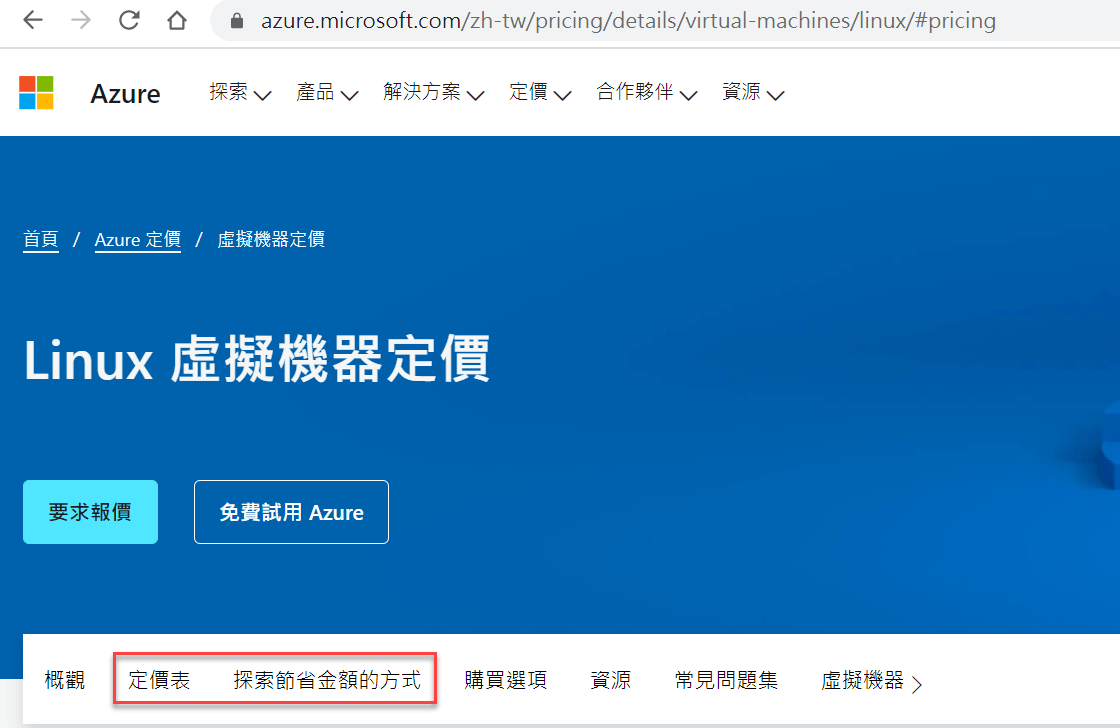Click the Microsoft logo
Viewport: 1120px width, 728px height.
[x=36, y=93]
